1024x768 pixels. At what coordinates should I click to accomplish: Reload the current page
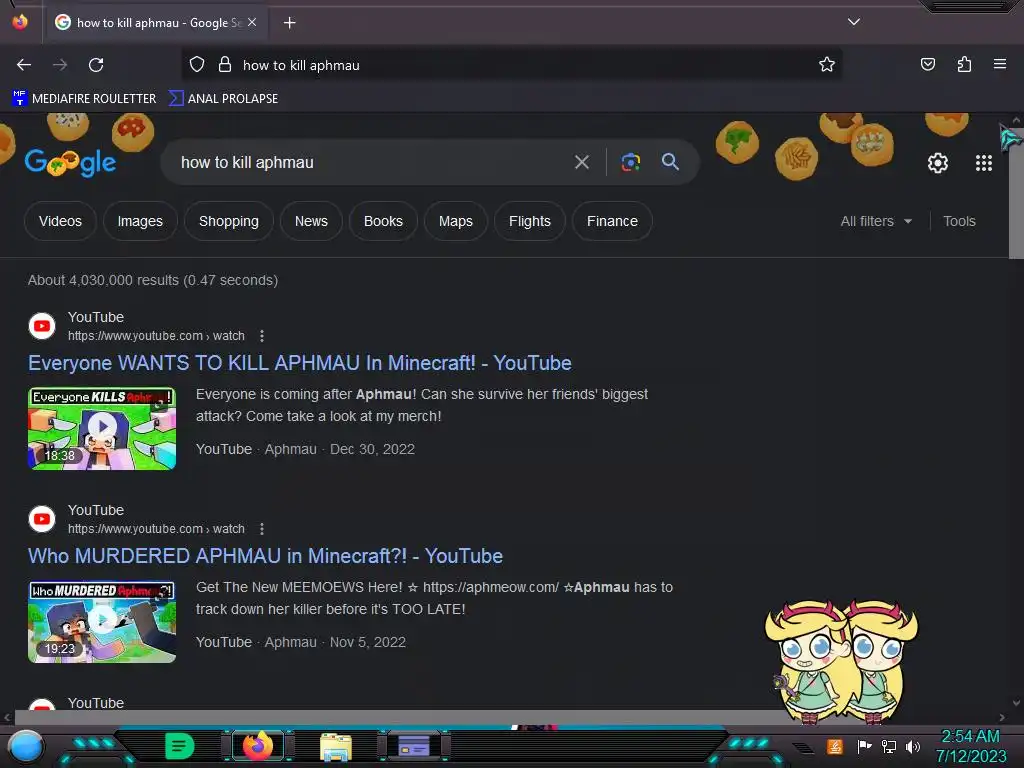96,65
